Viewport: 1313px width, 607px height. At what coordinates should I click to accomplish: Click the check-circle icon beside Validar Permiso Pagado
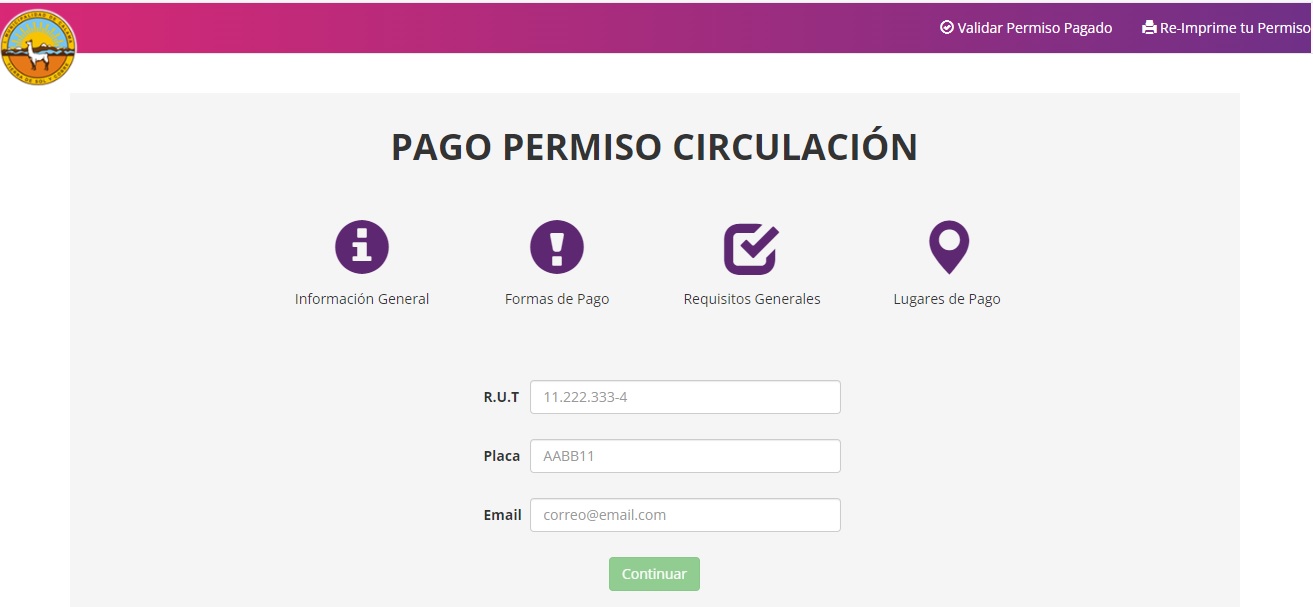point(946,27)
